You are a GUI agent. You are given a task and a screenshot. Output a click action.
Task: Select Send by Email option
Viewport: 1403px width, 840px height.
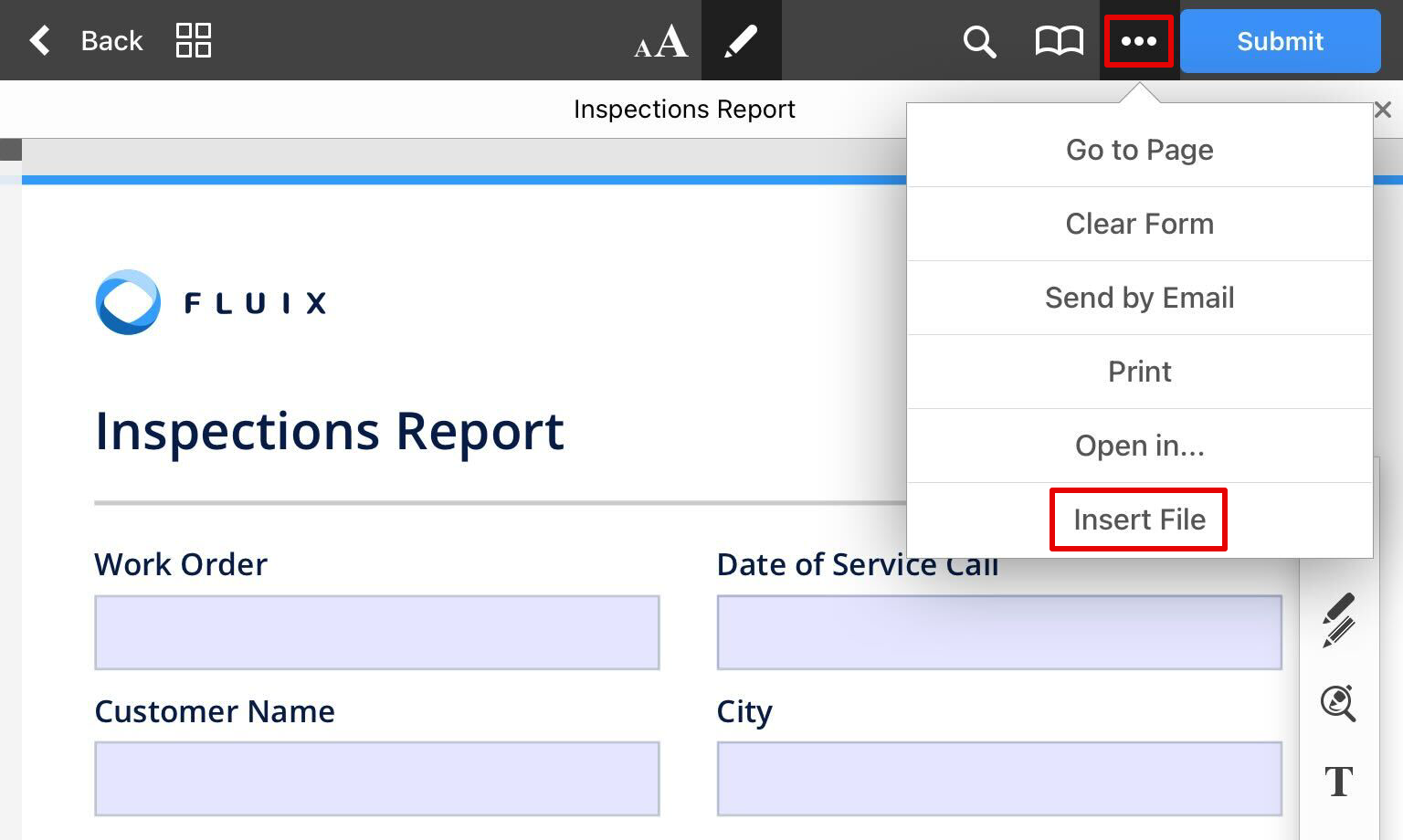coord(1138,298)
